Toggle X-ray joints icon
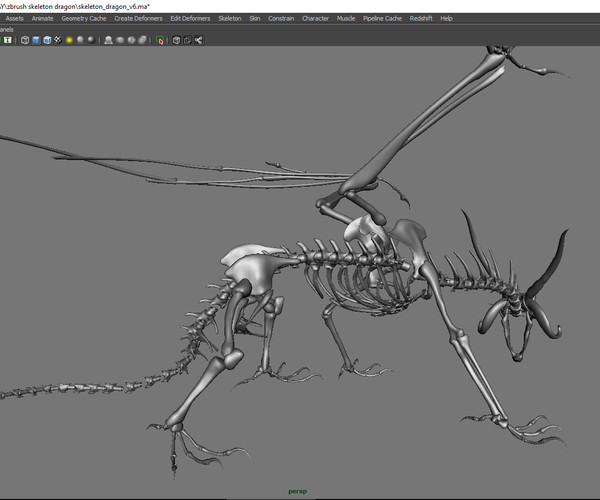Image resolution: width=600 pixels, height=500 pixels. (199, 40)
